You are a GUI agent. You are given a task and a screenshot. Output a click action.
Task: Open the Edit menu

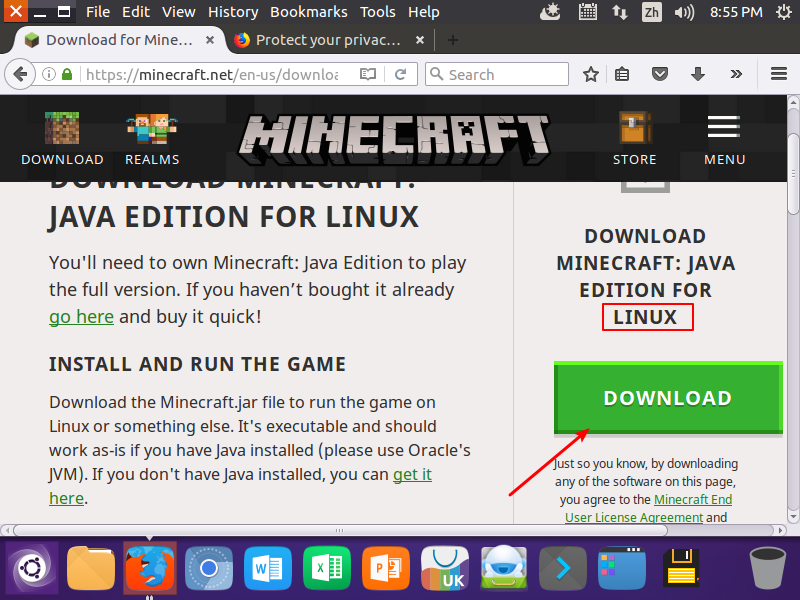click(x=136, y=12)
